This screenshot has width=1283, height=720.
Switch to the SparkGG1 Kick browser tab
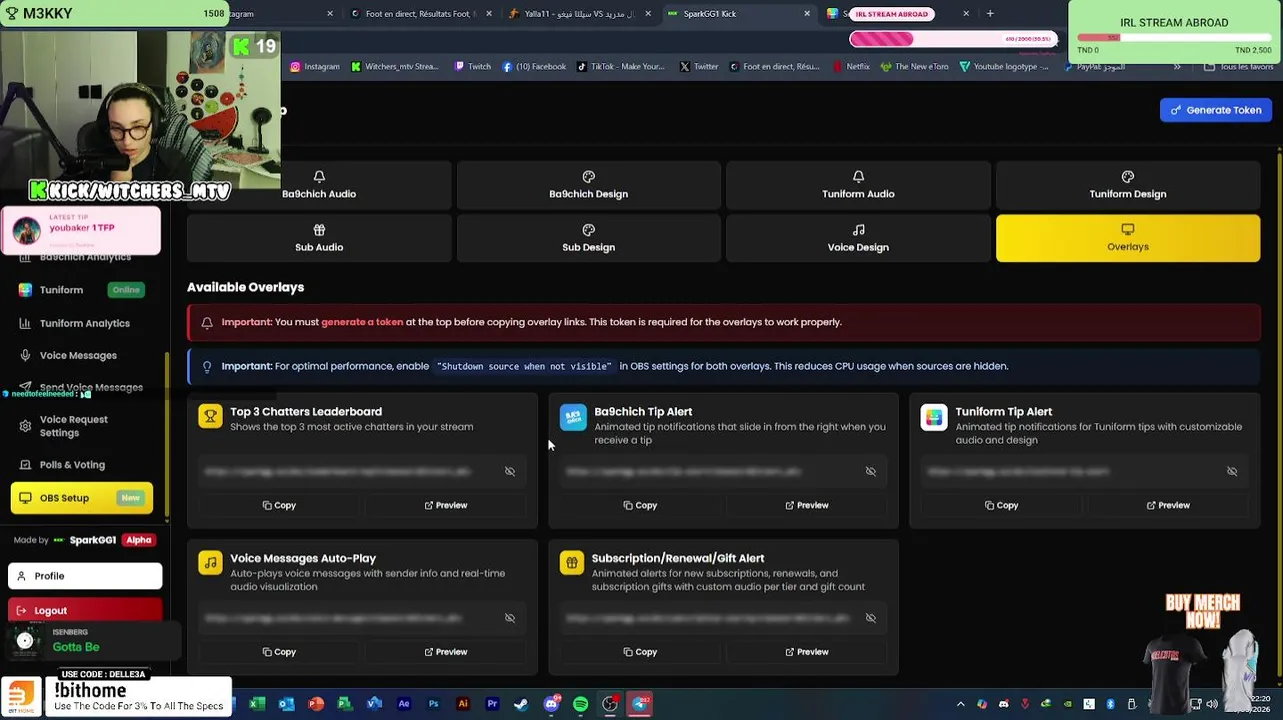[738, 14]
